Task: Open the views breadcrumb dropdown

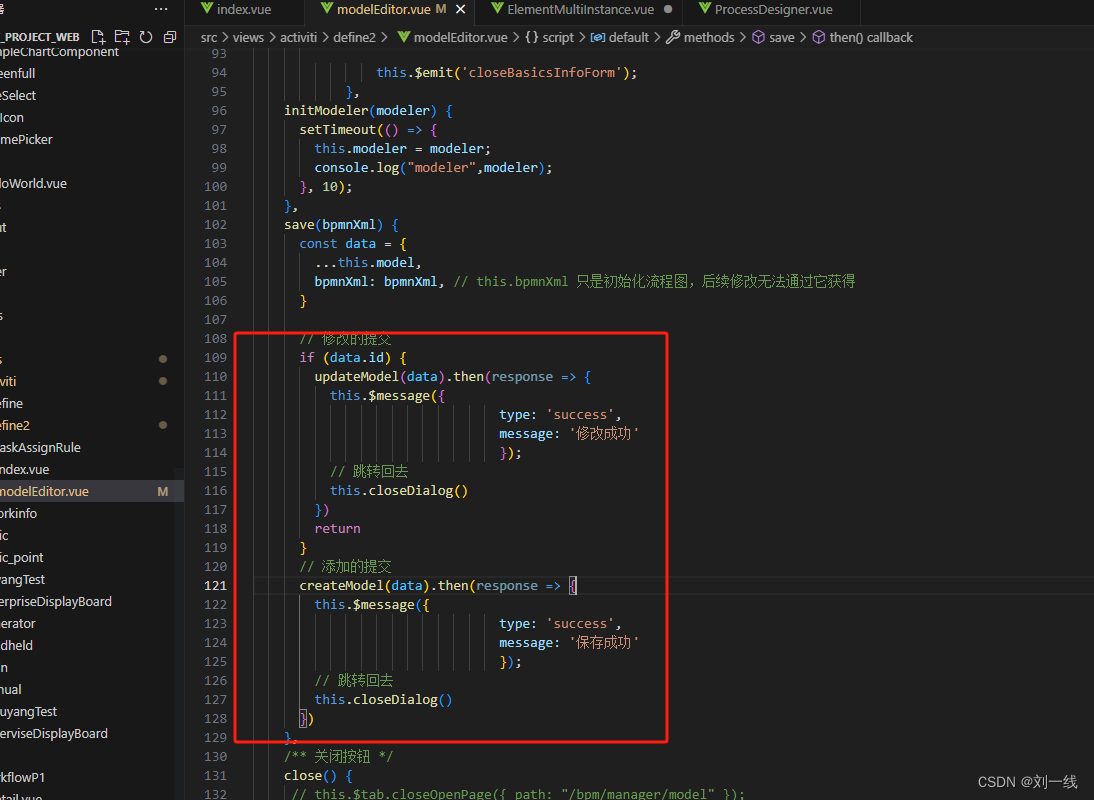Action: pyautogui.click(x=248, y=37)
